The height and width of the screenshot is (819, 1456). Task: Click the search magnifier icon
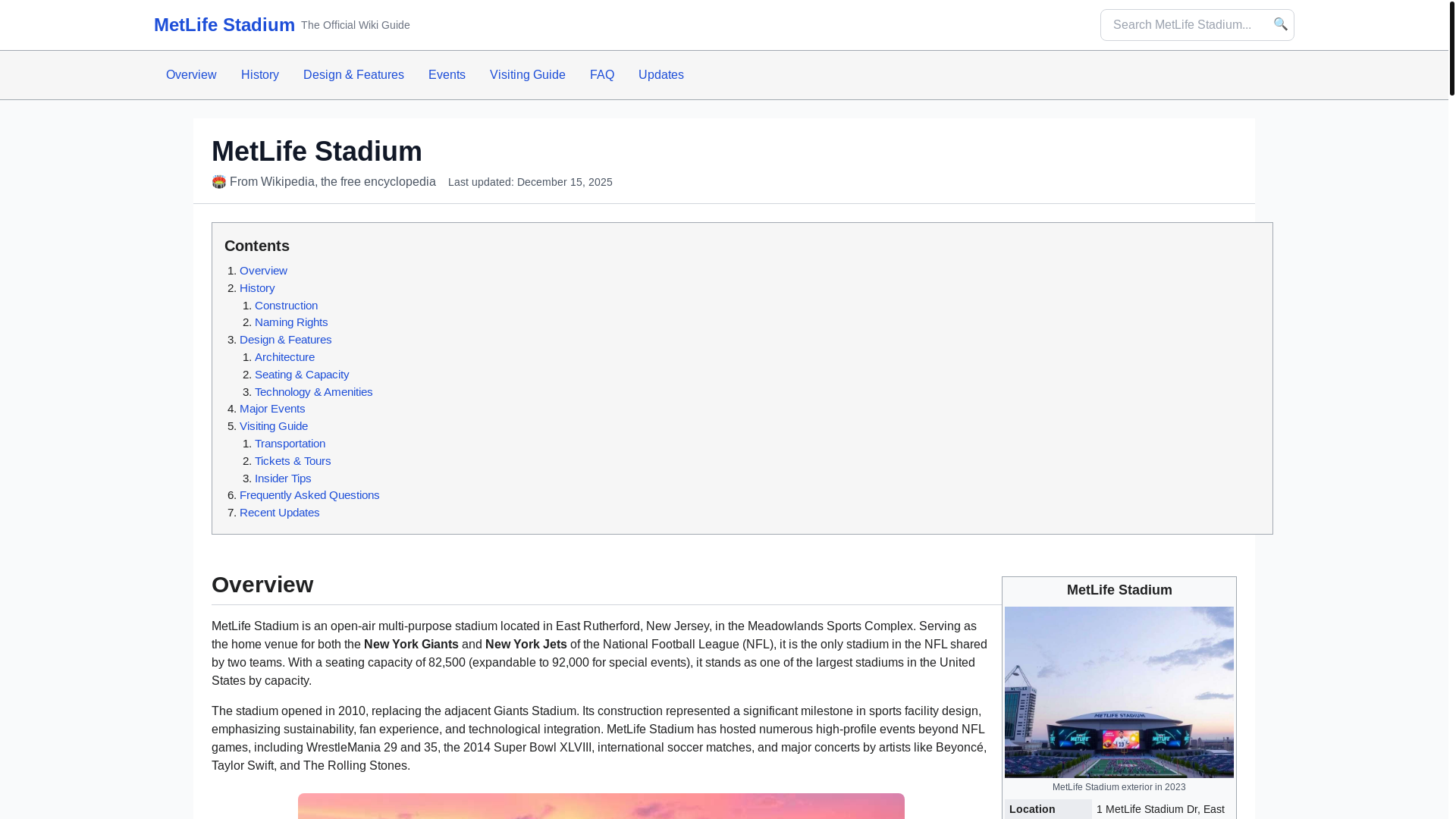coord(1280,24)
